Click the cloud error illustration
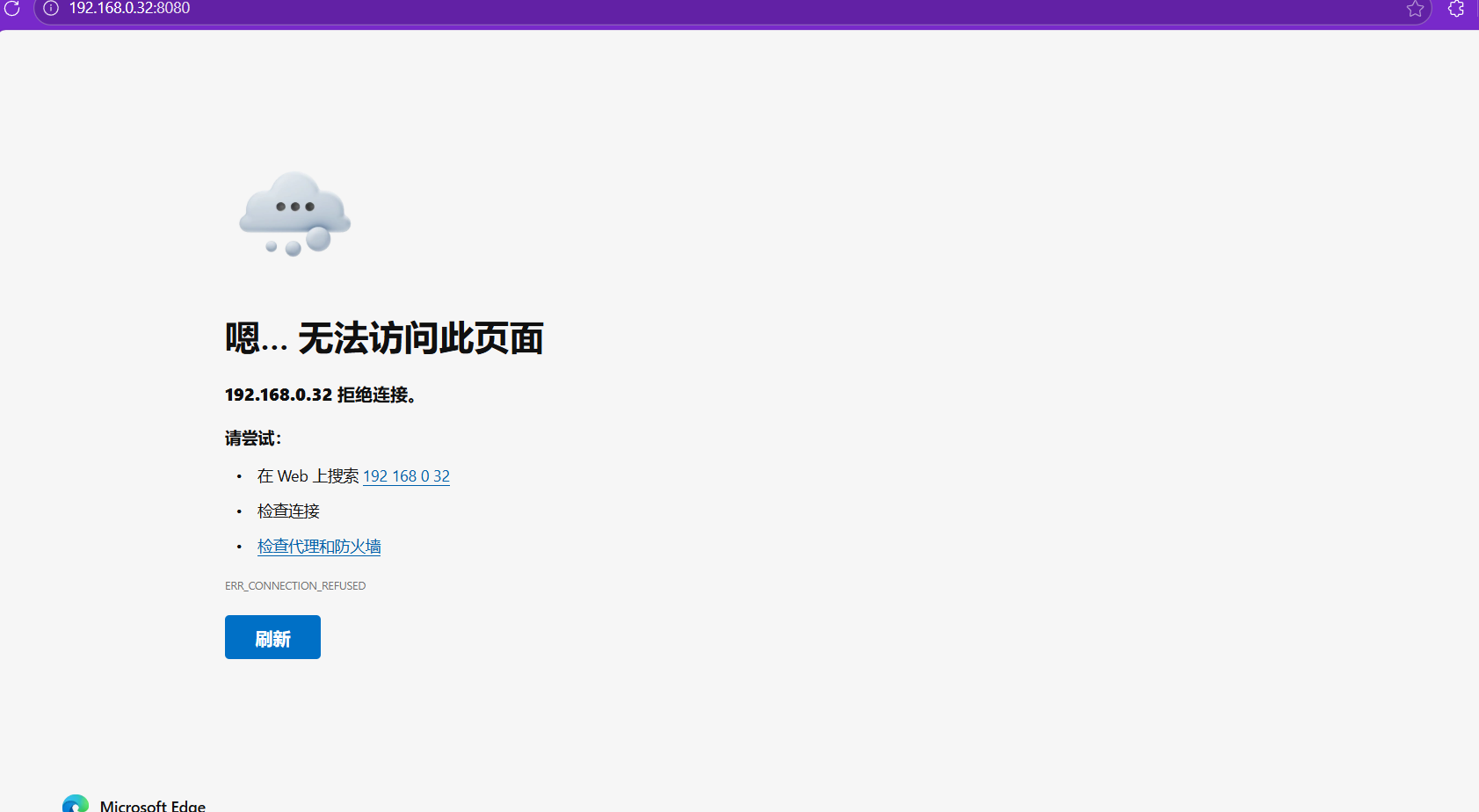 tap(295, 214)
